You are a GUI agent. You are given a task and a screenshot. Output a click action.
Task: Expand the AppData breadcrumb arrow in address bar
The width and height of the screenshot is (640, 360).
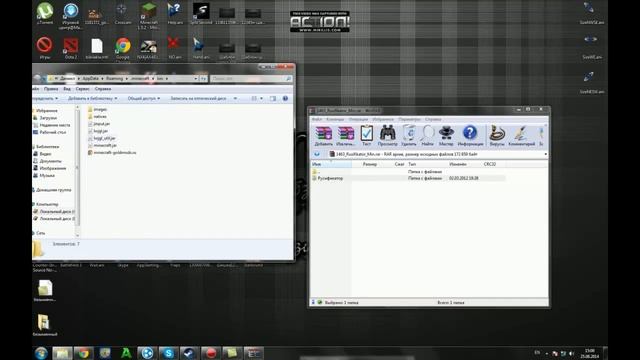pyautogui.click(x=102, y=78)
